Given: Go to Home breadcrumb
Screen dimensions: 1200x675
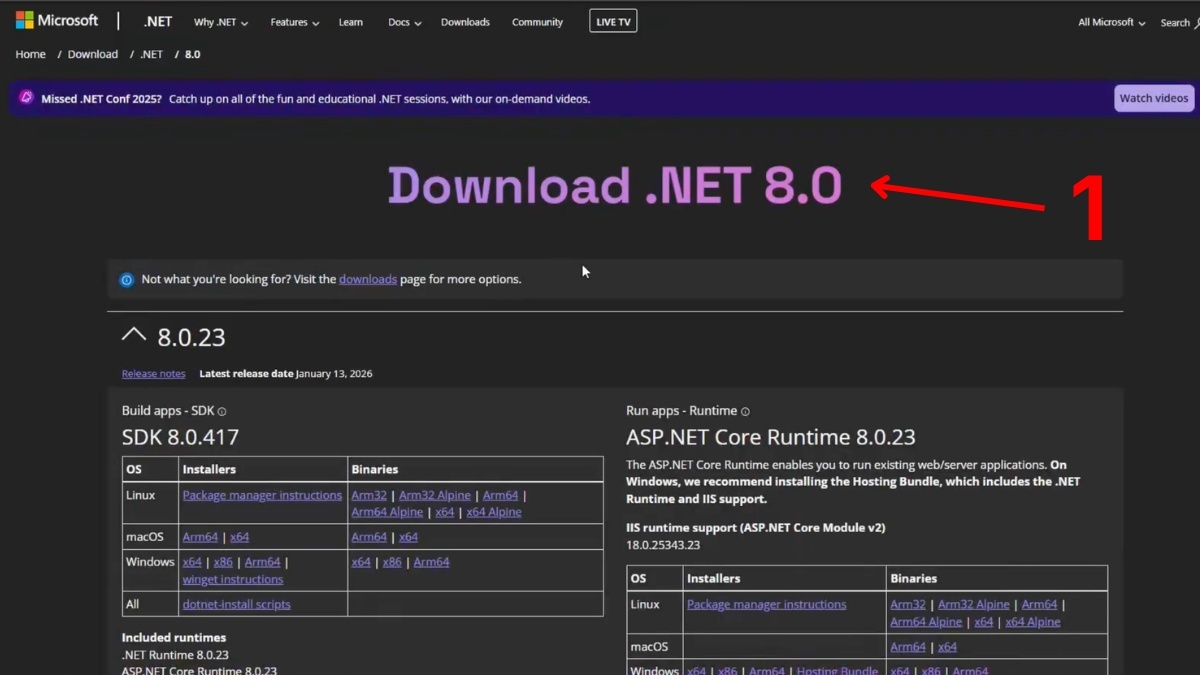Looking at the screenshot, I should click(x=30, y=54).
